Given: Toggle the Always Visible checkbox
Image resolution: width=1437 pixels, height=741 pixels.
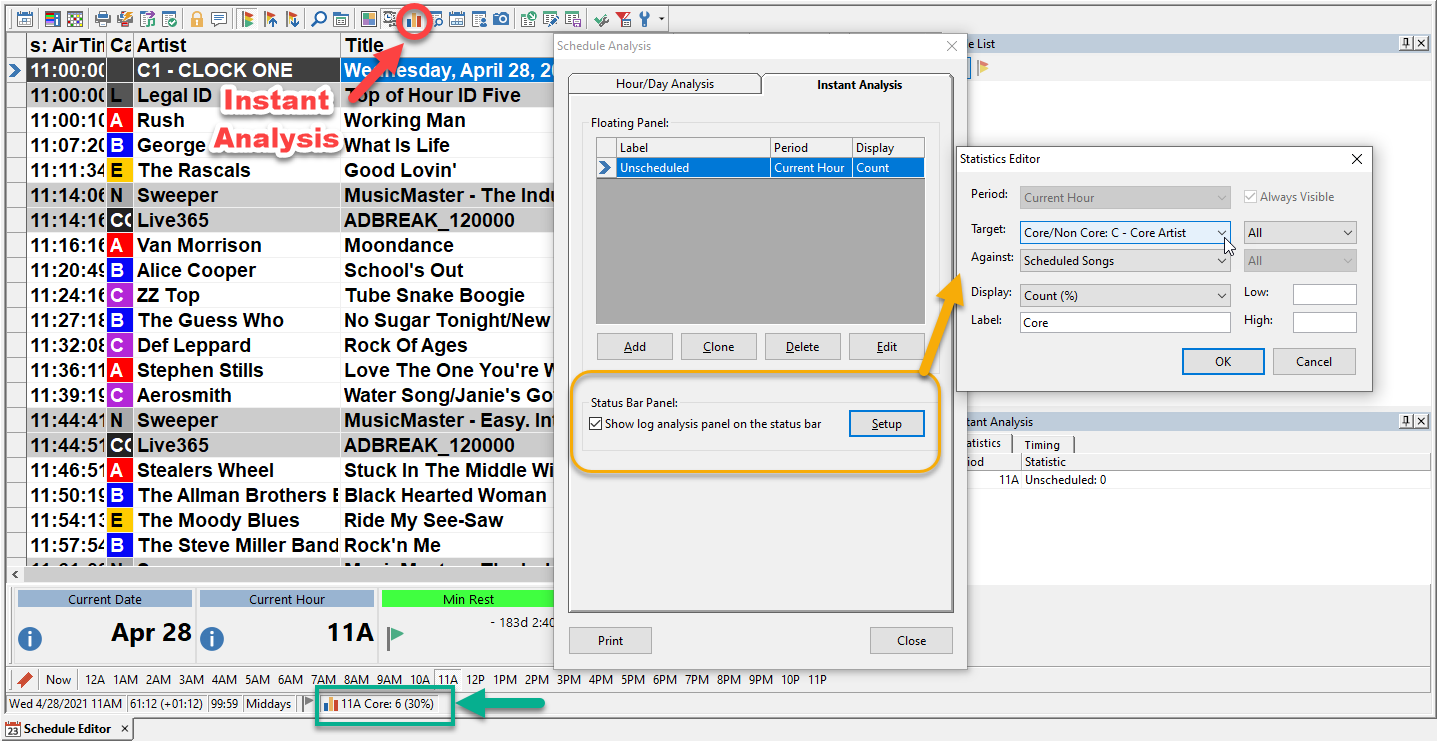Looking at the screenshot, I should click(1250, 197).
